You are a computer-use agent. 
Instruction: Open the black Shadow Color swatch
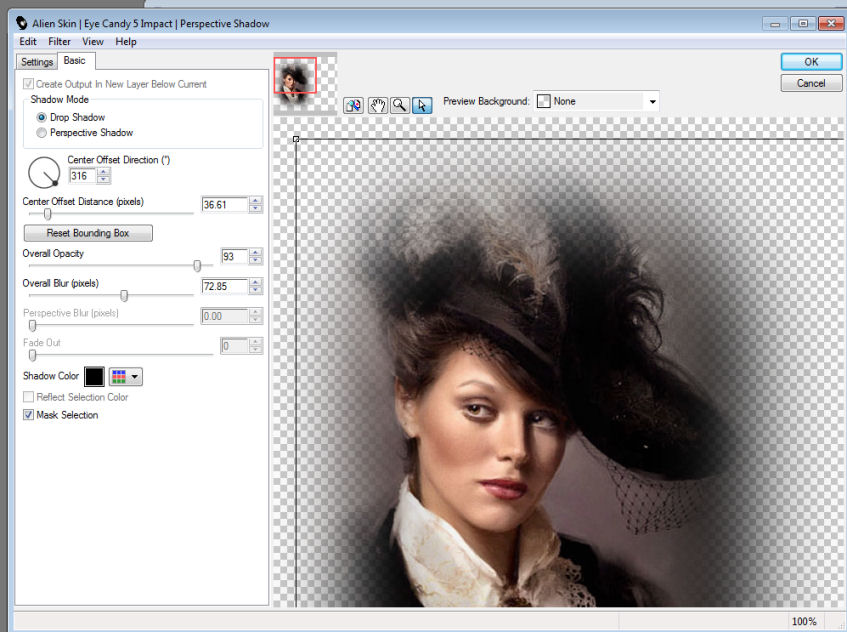coord(94,376)
